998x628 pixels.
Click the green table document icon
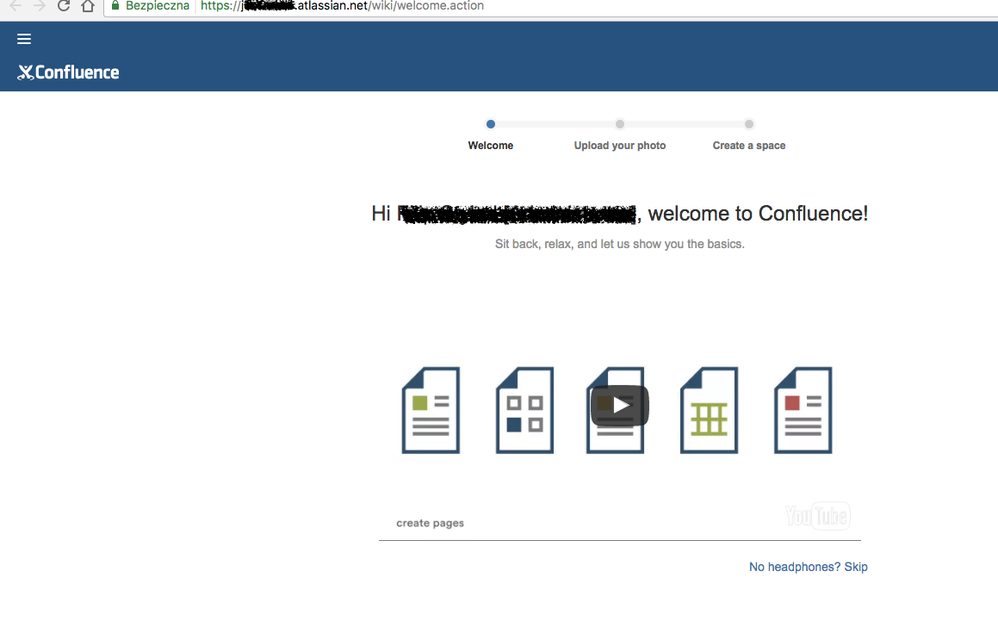[x=709, y=410]
